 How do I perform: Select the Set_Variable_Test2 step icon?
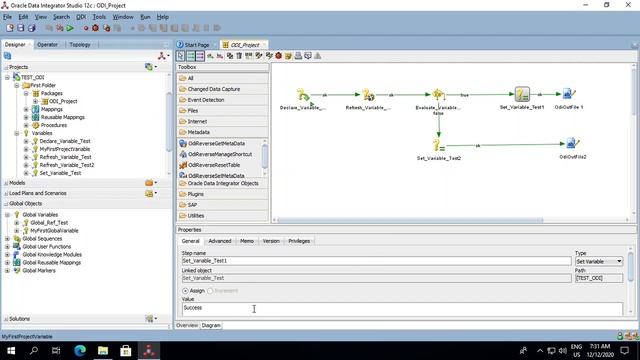pos(438,145)
